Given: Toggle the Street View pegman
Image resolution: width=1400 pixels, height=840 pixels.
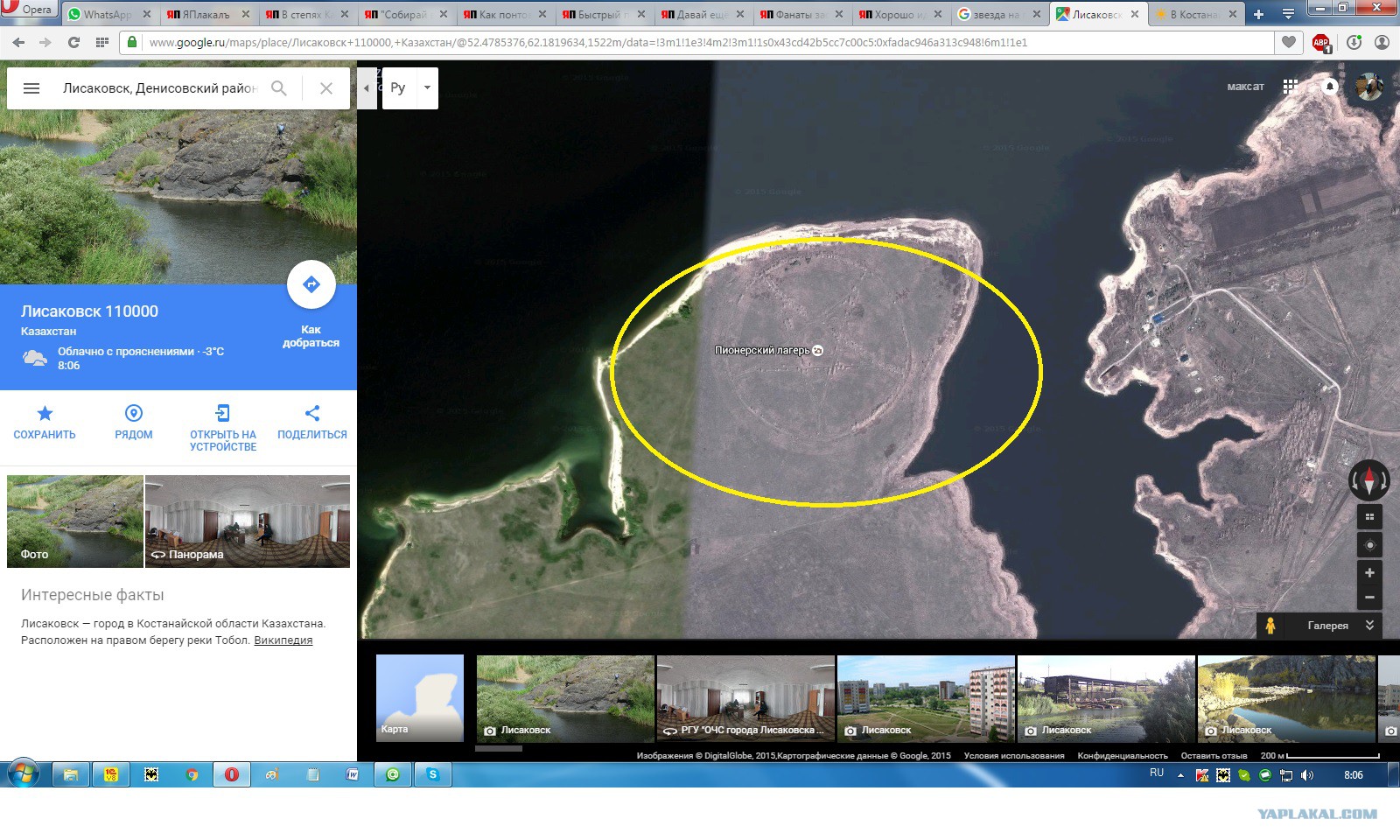Looking at the screenshot, I should 1270,626.
